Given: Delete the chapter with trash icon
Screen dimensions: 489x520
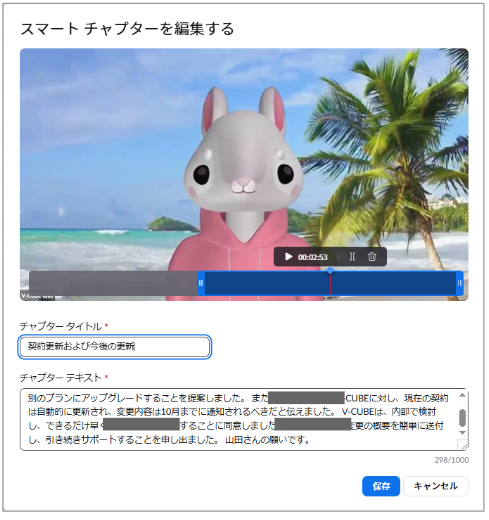Looking at the screenshot, I should (372, 257).
